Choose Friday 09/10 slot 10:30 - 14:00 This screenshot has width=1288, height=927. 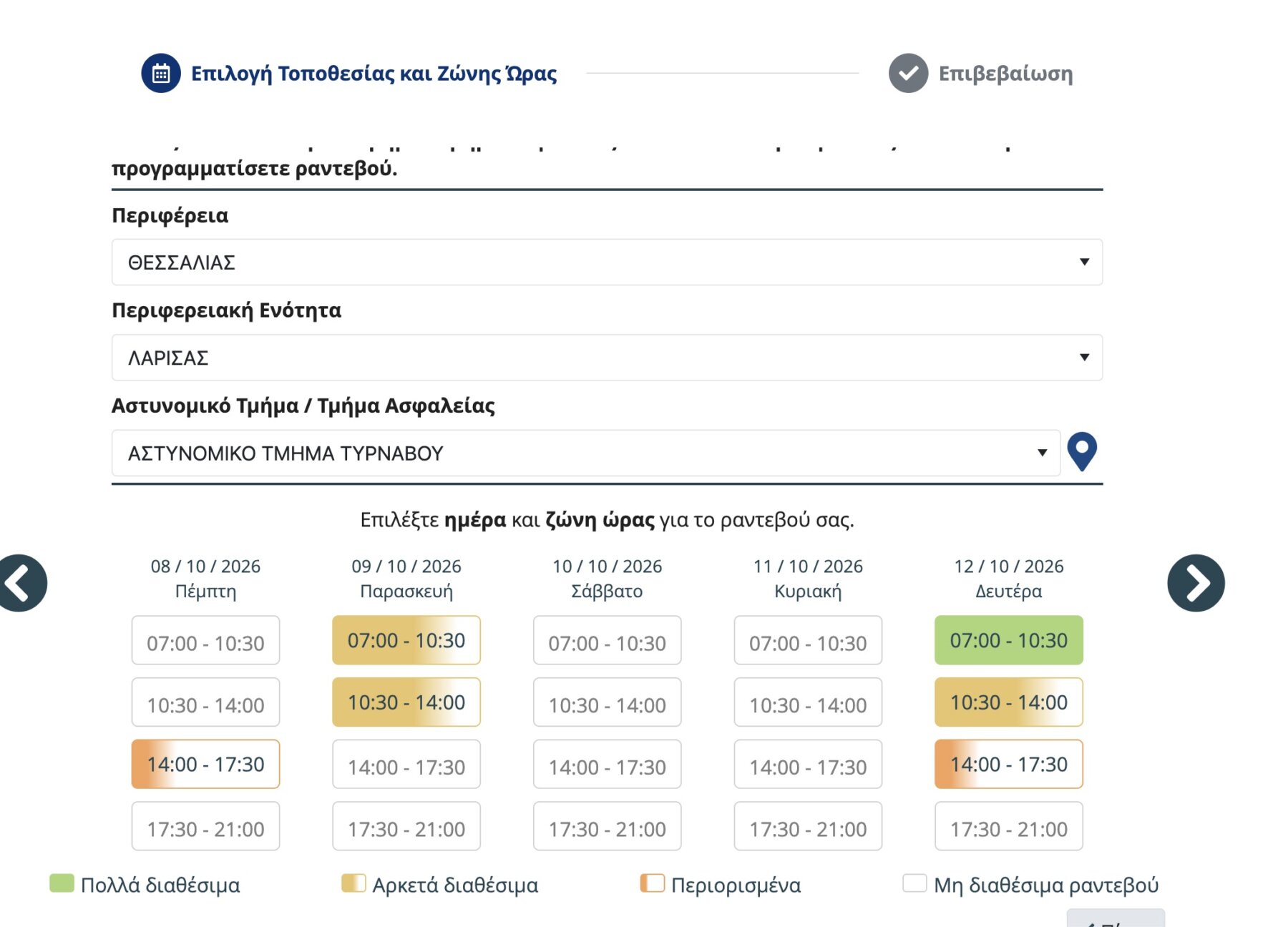click(x=406, y=702)
